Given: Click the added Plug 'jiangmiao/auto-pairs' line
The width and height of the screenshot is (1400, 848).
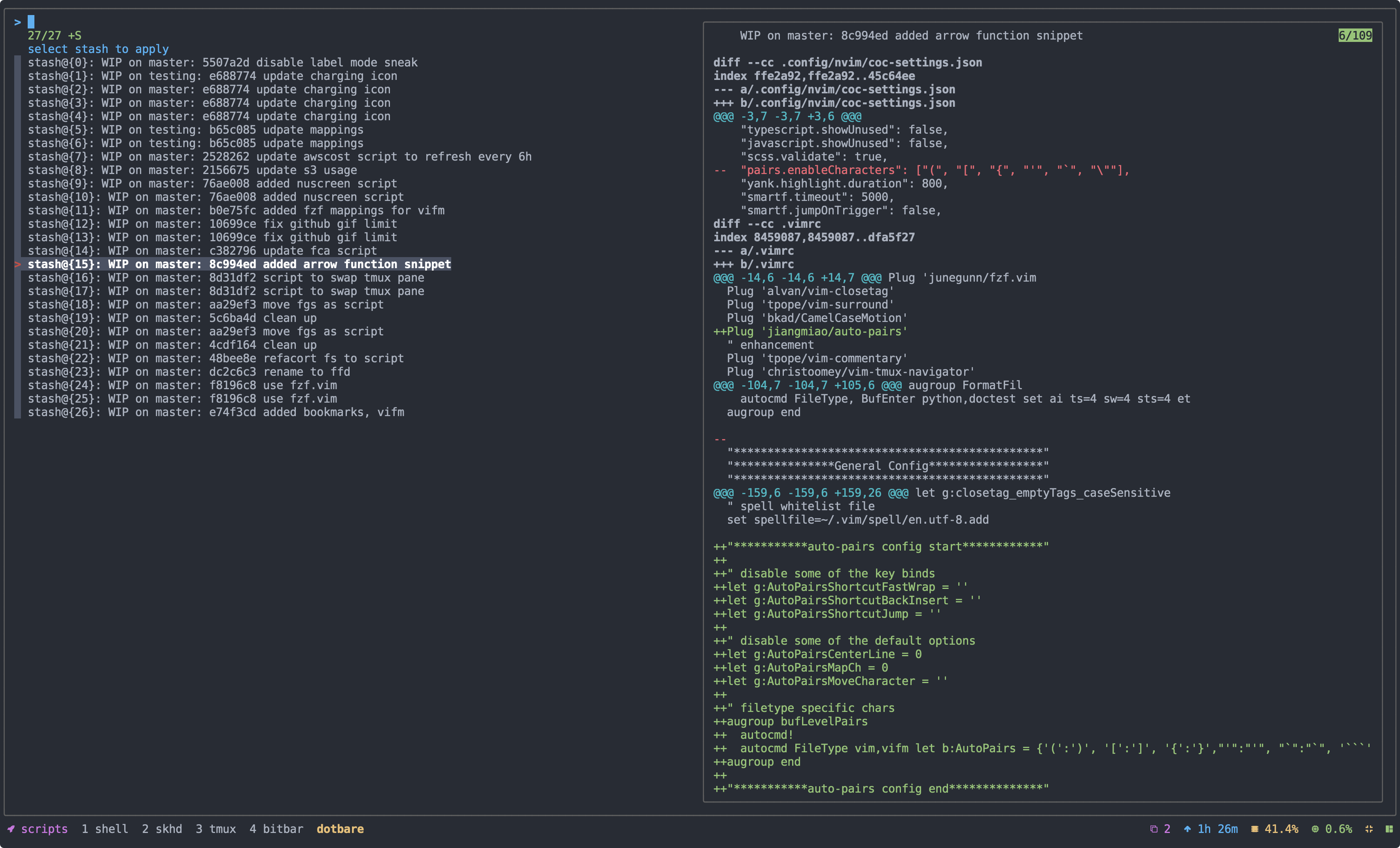Looking at the screenshot, I should point(811,331).
